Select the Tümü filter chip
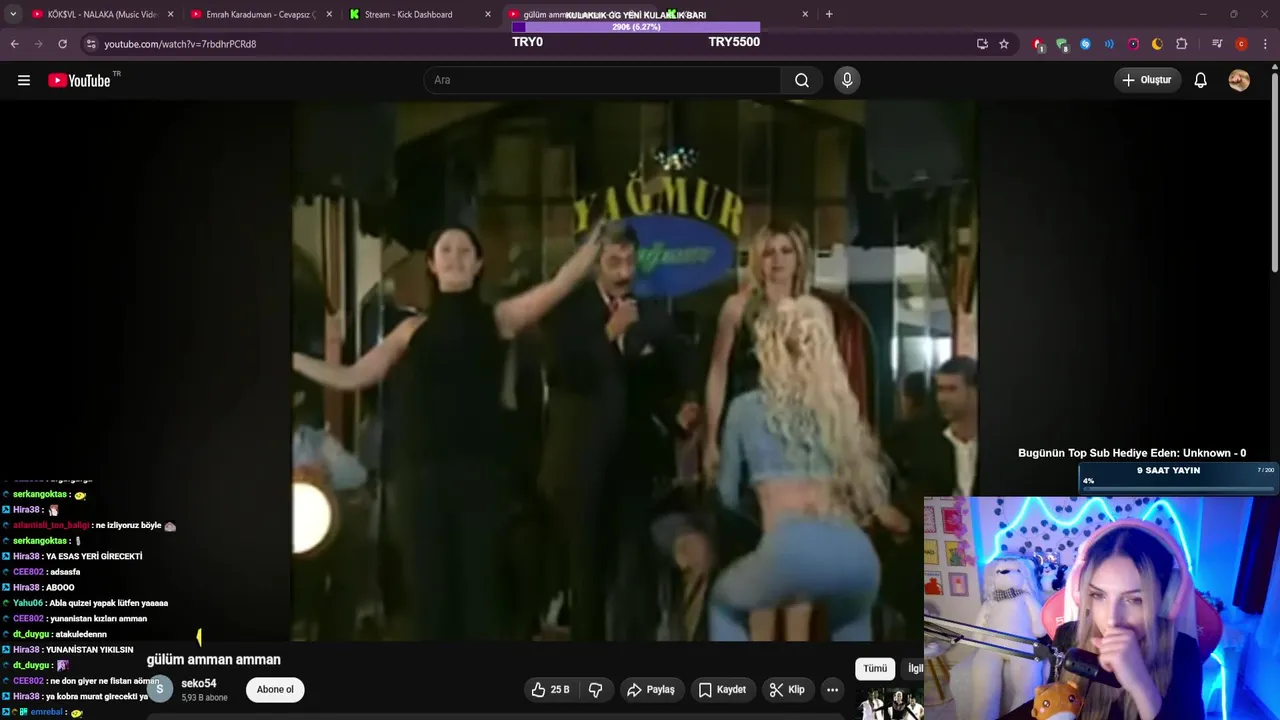 click(x=875, y=668)
